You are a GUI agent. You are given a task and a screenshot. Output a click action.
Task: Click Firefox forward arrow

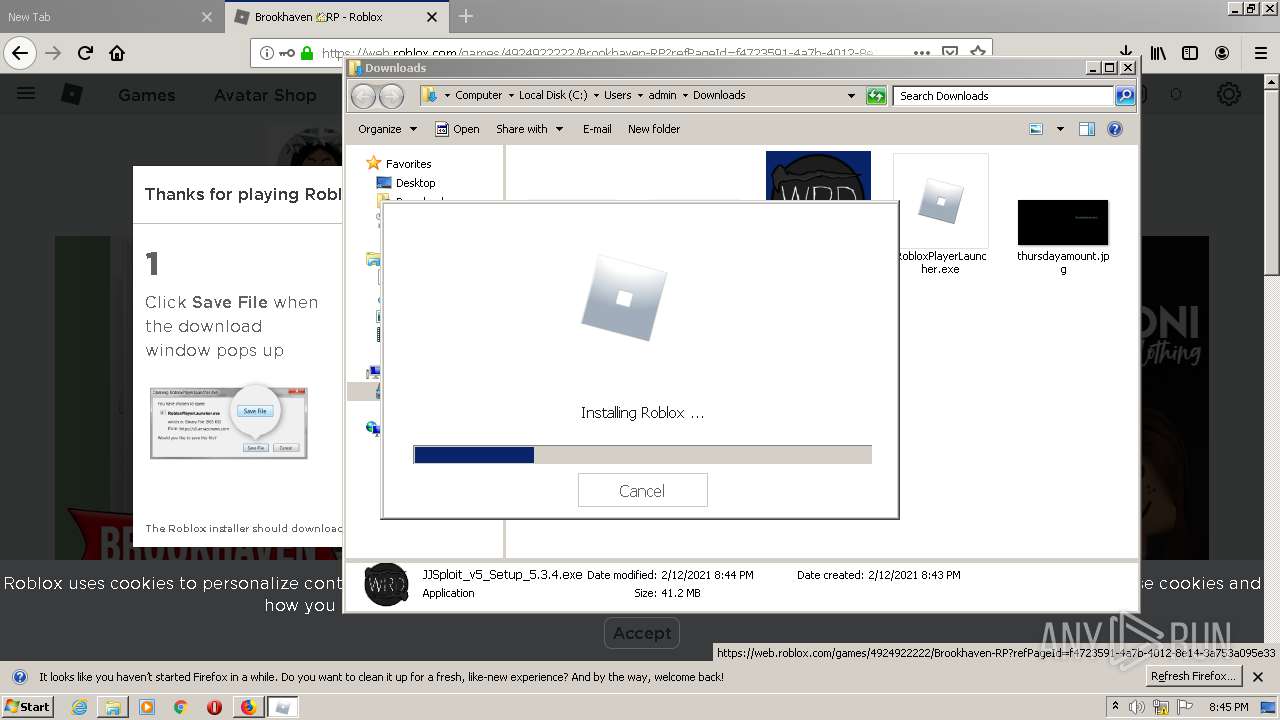[53, 53]
